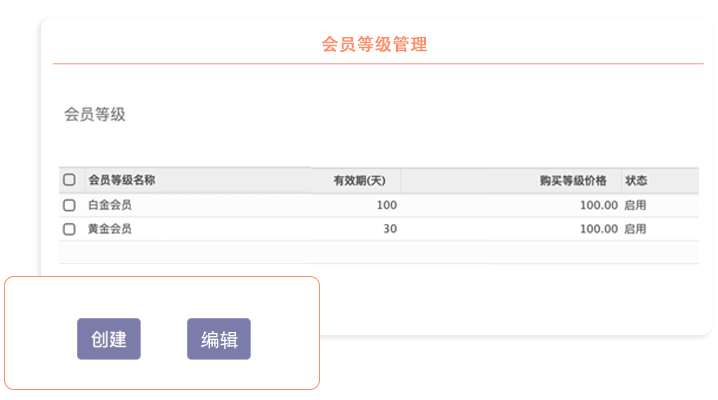Viewport: 718px width, 400px height.
Task: Click validity value 30 for 黄金会员
Action: pos(390,229)
